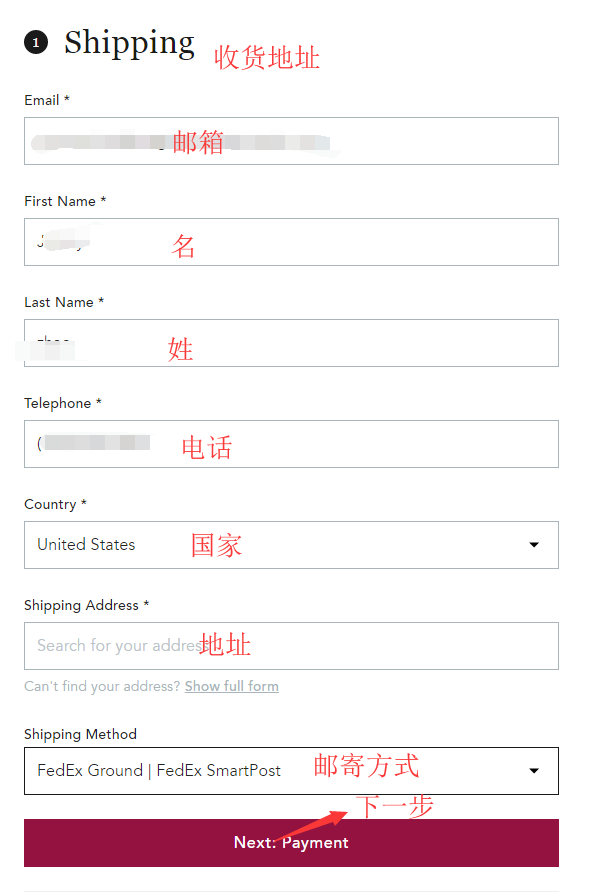Click the Next: Payment button
Viewport: 591px width, 893px height.
tap(290, 843)
